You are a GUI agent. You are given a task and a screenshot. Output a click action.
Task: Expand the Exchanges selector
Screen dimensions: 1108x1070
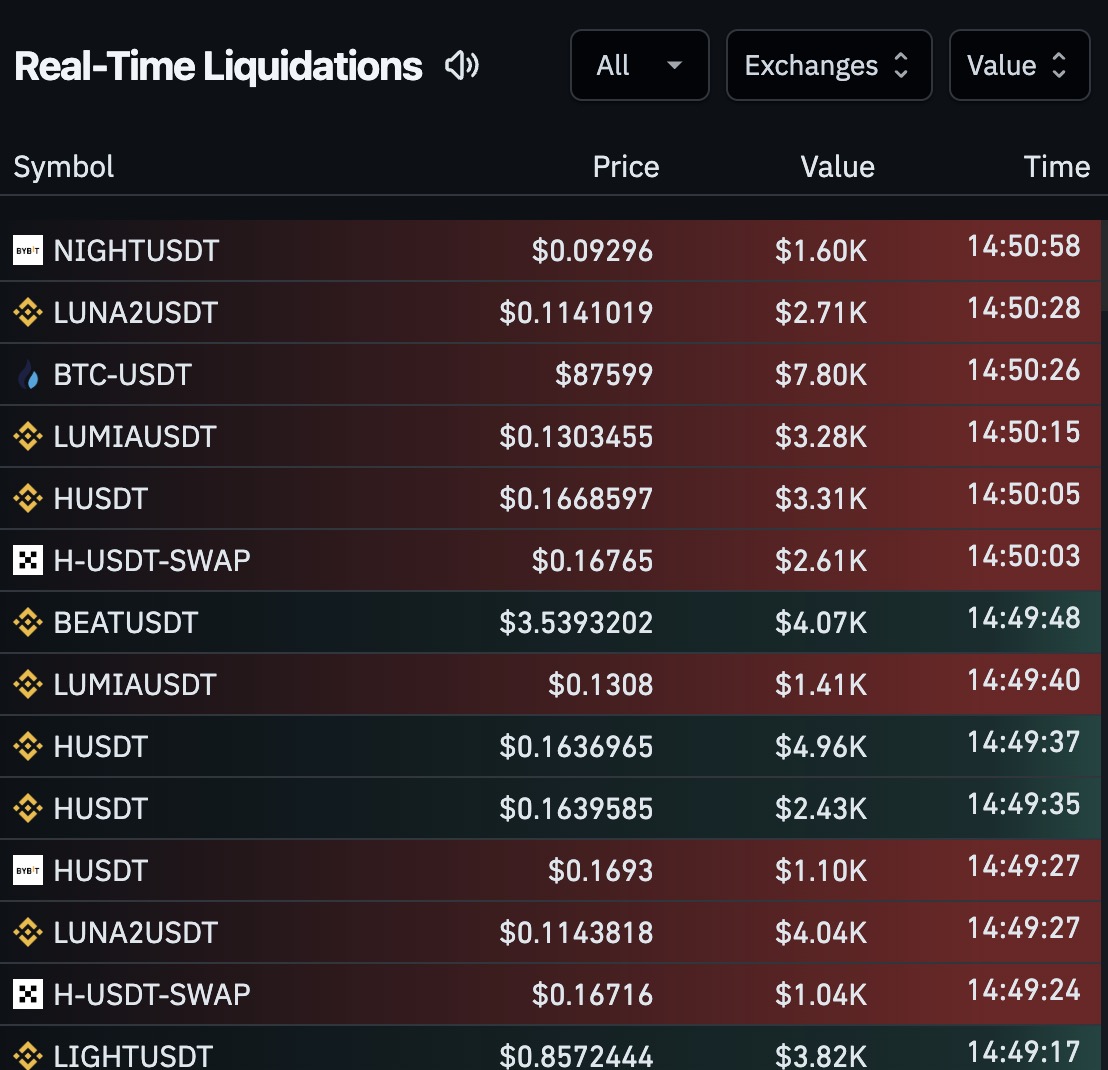pyautogui.click(x=828, y=66)
